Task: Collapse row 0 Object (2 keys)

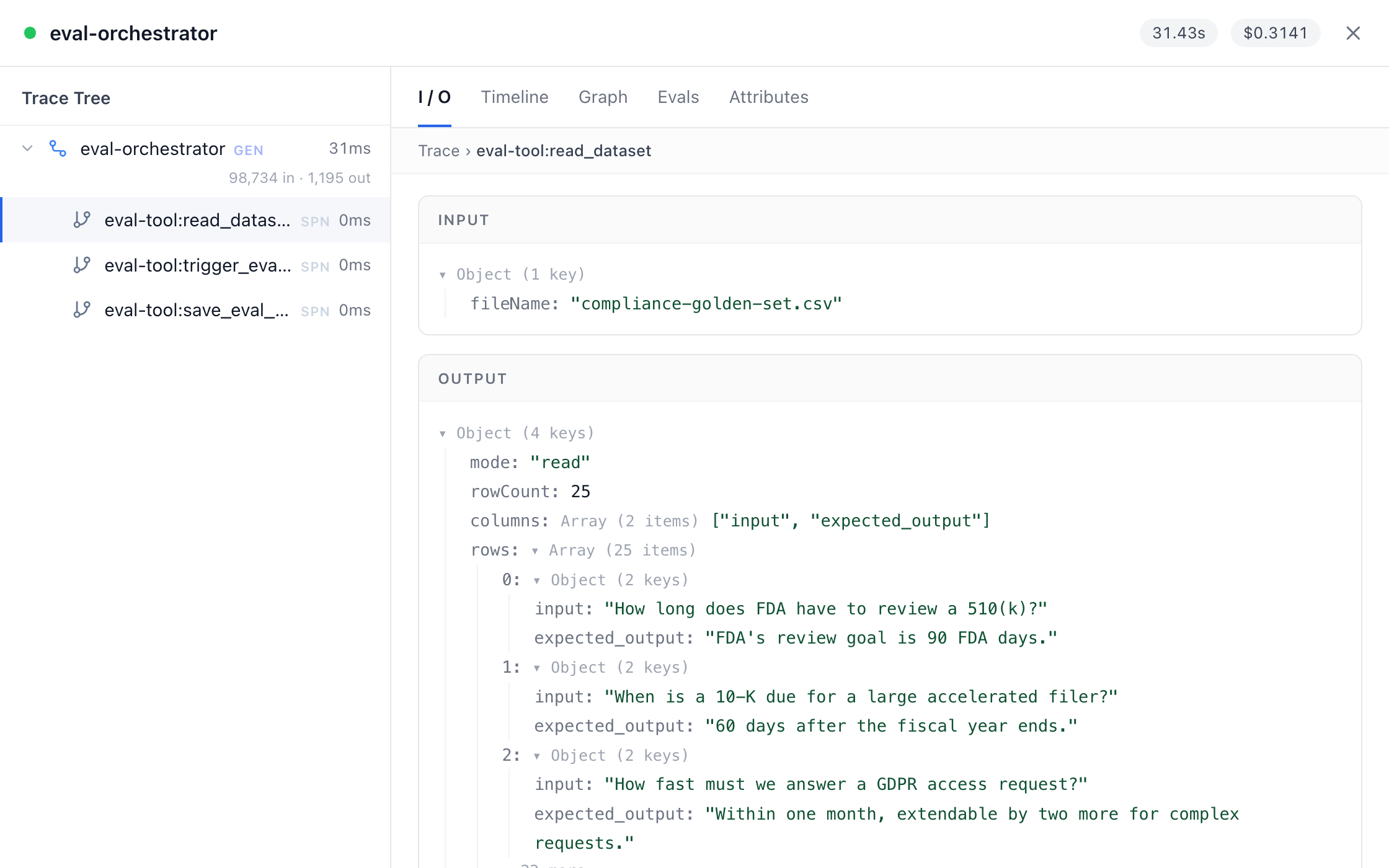Action: point(537,580)
